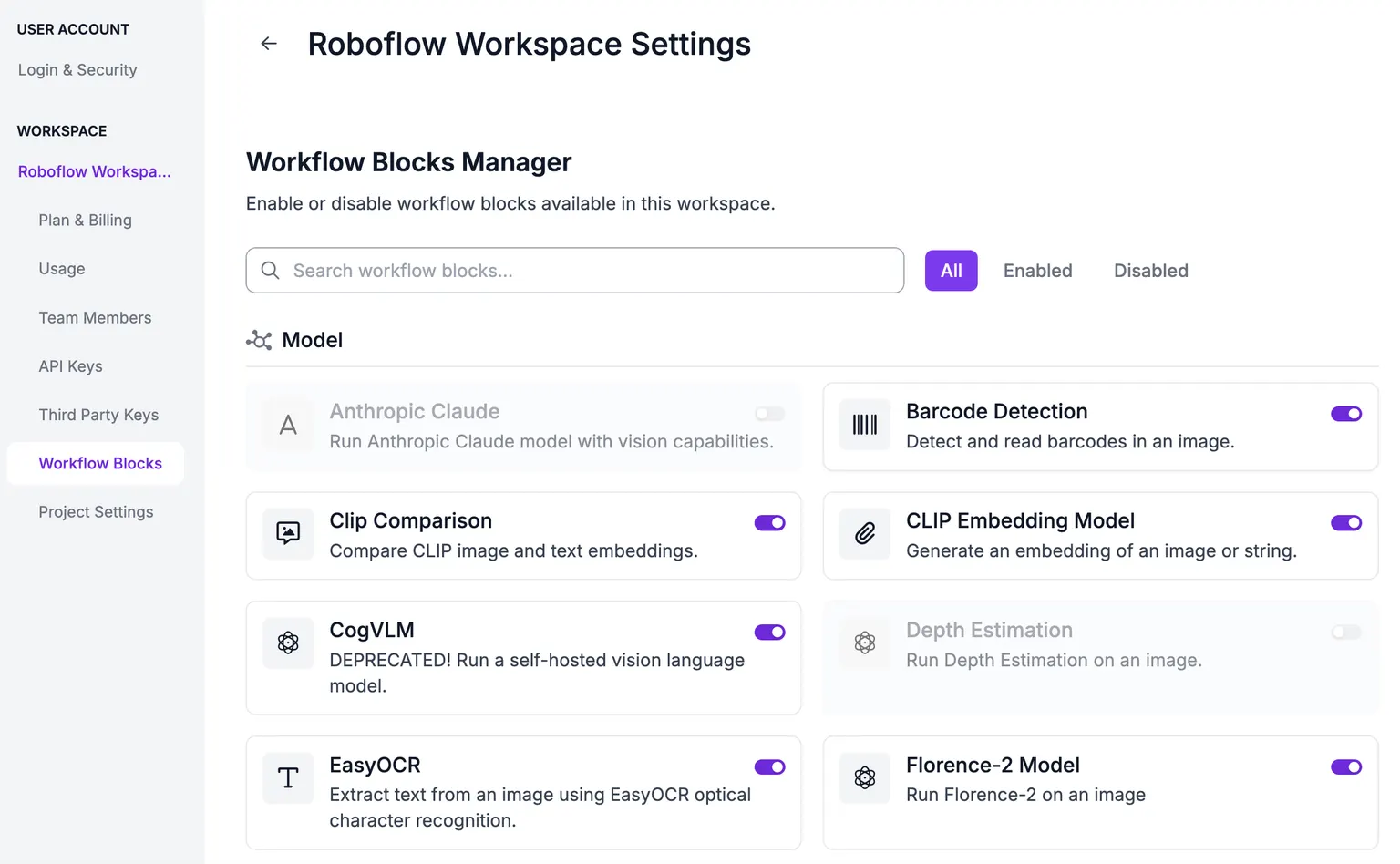1400x864 pixels.
Task: Click the CogVLM block title
Action: pos(372,631)
